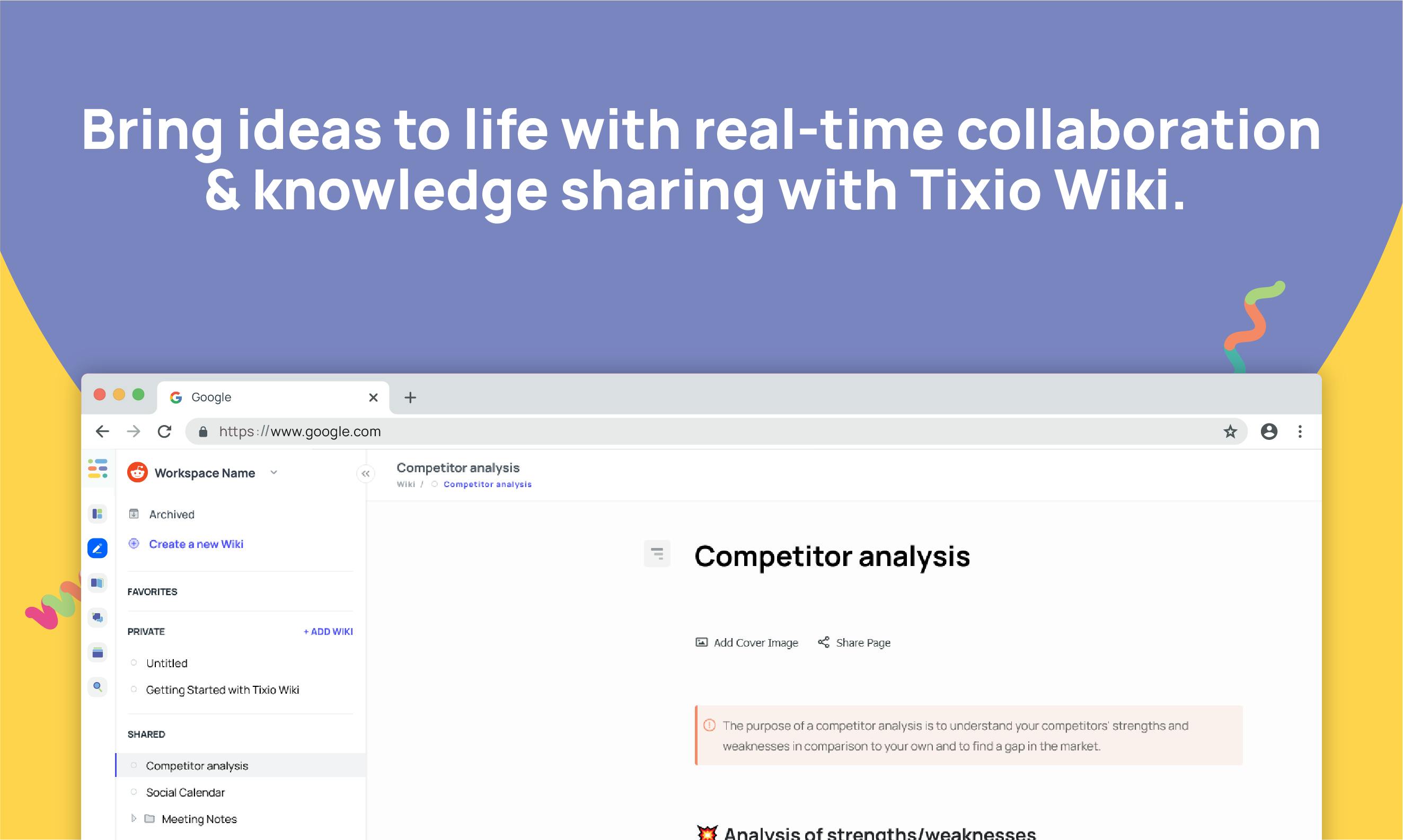Click the Competitor analysis breadcrumb link
Viewport: 1403px width, 840px height.
coord(488,484)
